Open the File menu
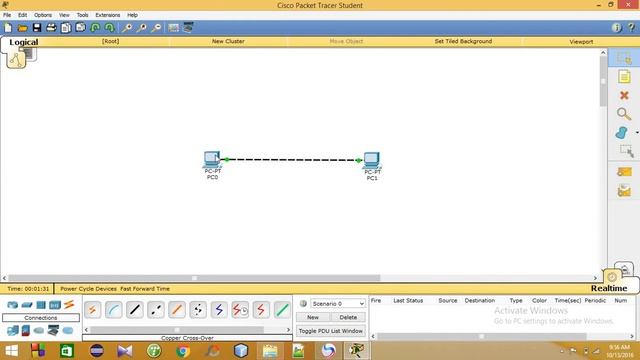The height and width of the screenshot is (360, 640). [x=7, y=15]
